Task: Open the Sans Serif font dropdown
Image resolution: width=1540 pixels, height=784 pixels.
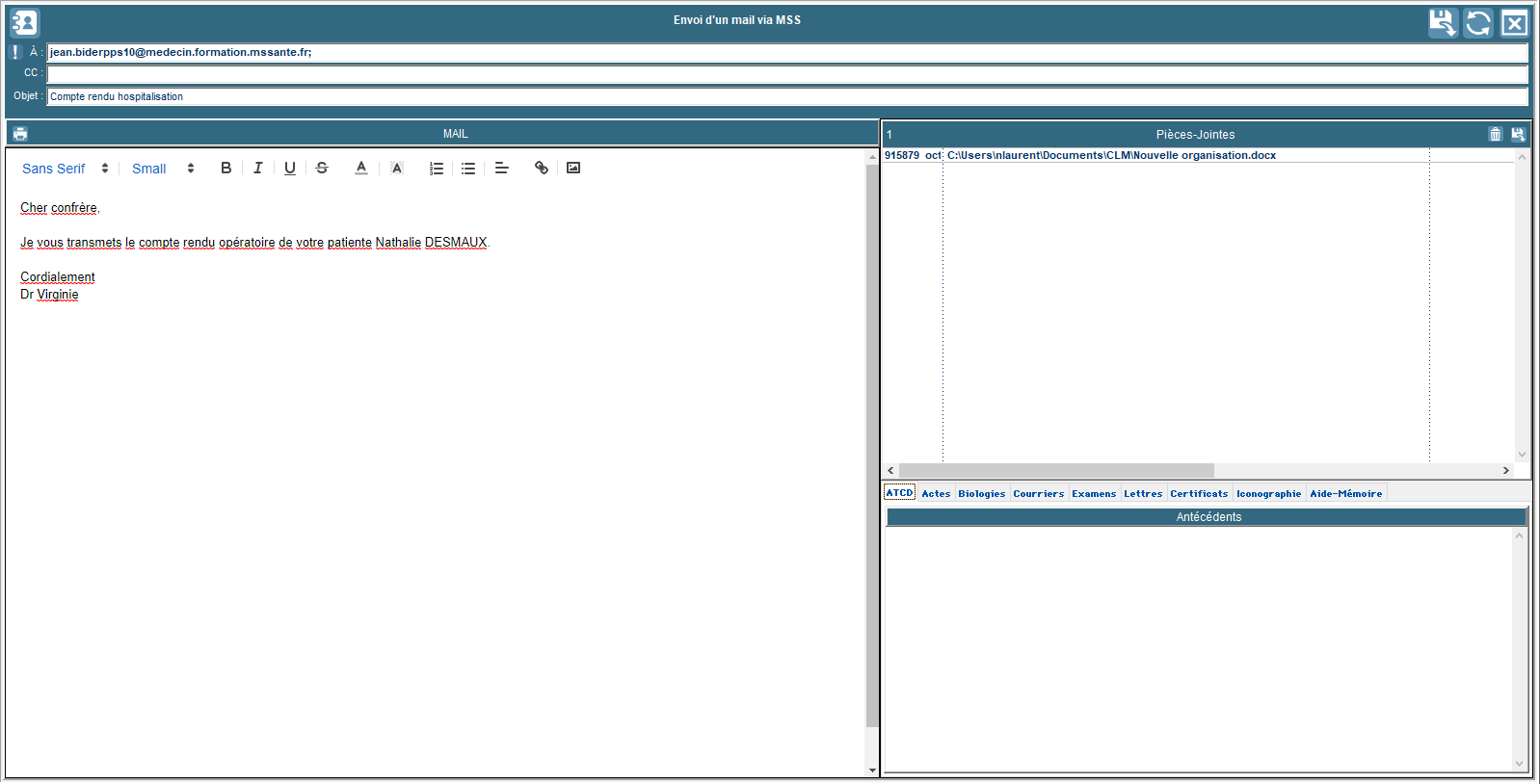Action: [x=66, y=169]
